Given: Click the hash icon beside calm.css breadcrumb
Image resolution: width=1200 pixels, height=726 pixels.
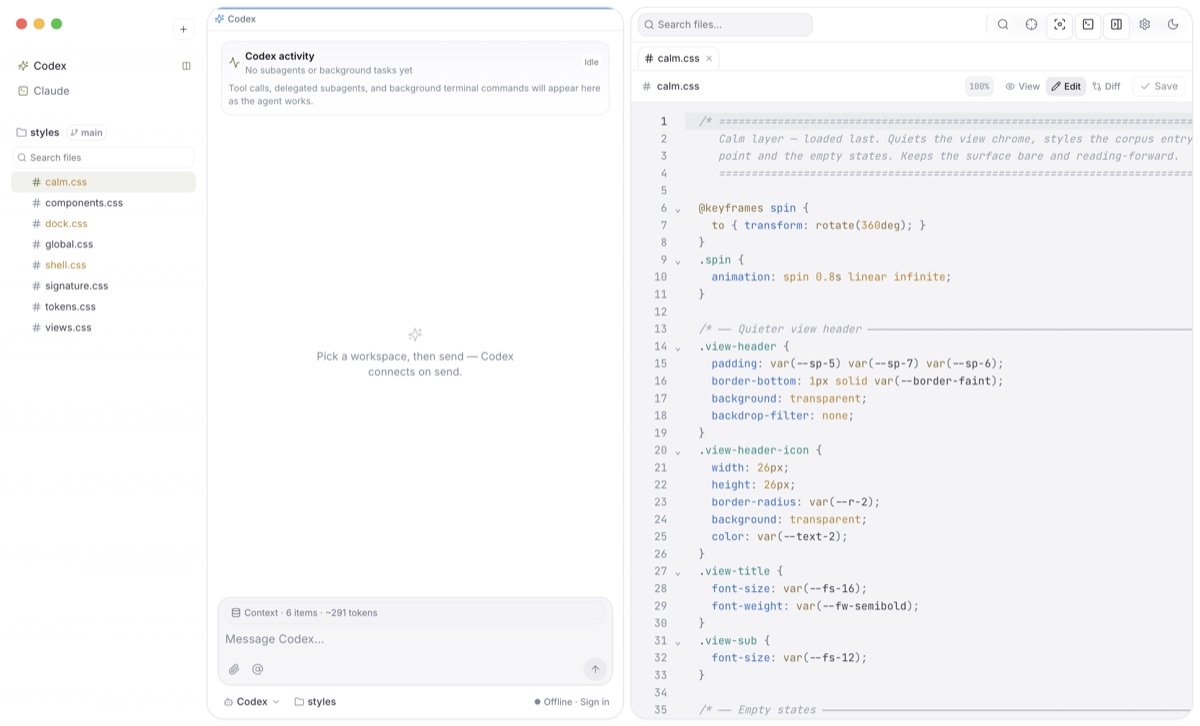Looking at the screenshot, I should [646, 86].
